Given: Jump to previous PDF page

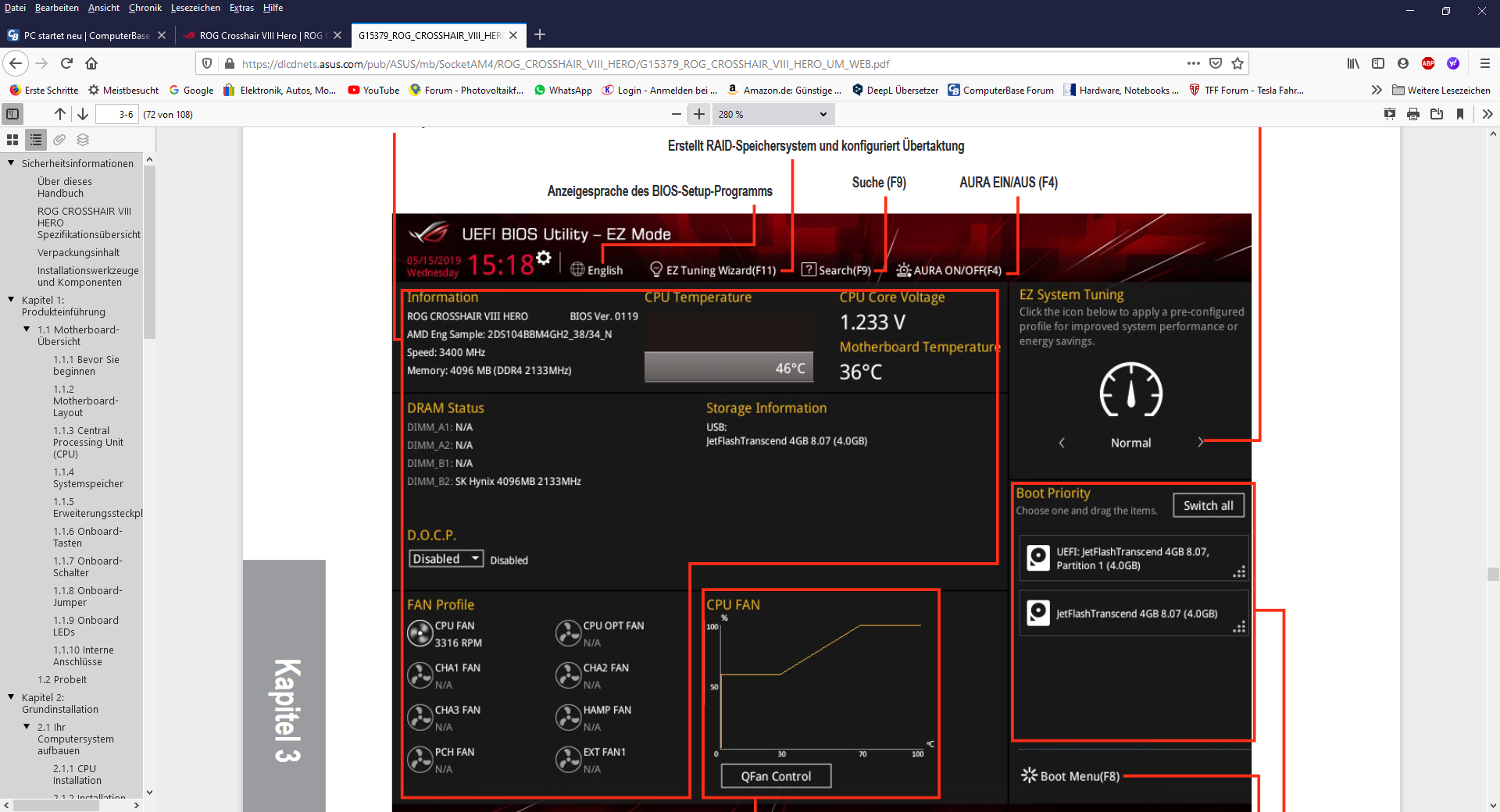Looking at the screenshot, I should [x=60, y=114].
